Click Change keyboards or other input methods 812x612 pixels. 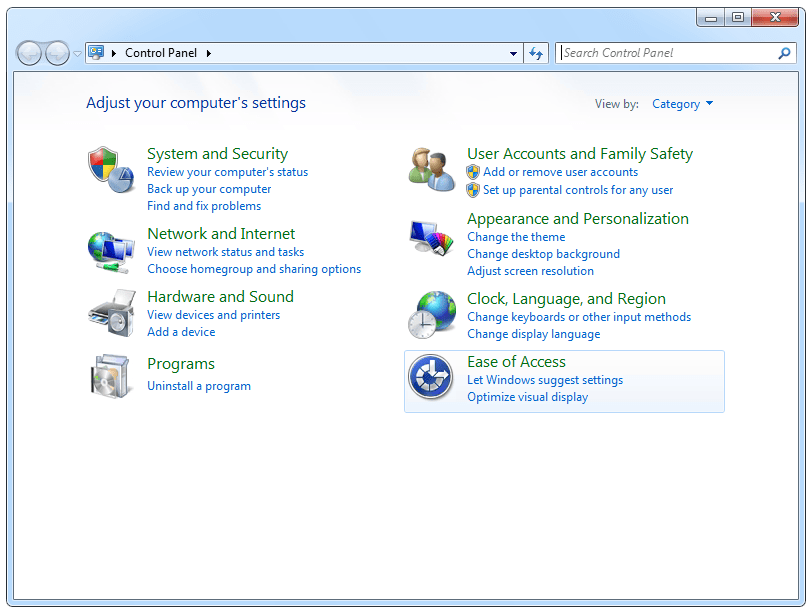click(x=579, y=317)
